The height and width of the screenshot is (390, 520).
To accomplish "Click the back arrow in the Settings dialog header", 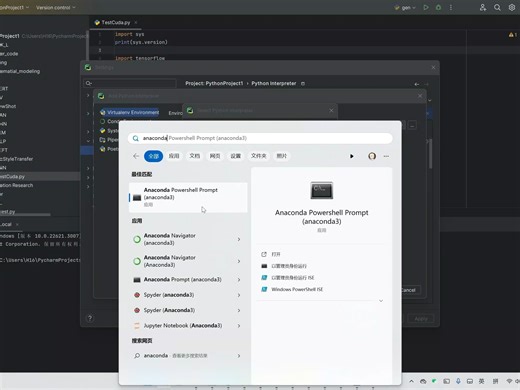I will 417,84.
